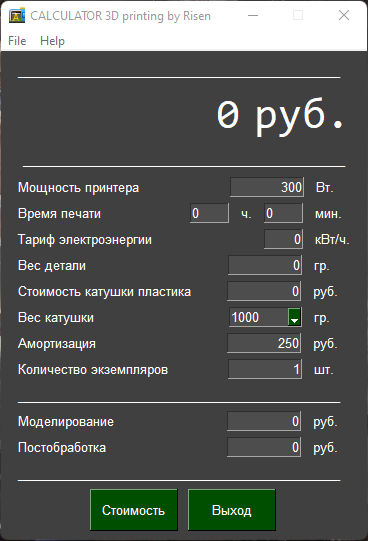This screenshot has height=541, width=368.
Task: Focus the Амортизация input field
Action: pyautogui.click(x=264, y=343)
